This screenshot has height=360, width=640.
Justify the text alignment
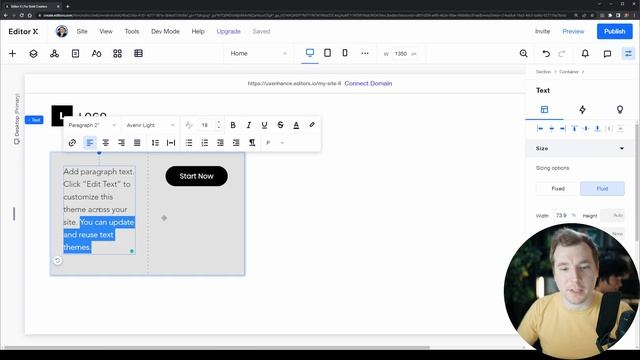(137, 142)
